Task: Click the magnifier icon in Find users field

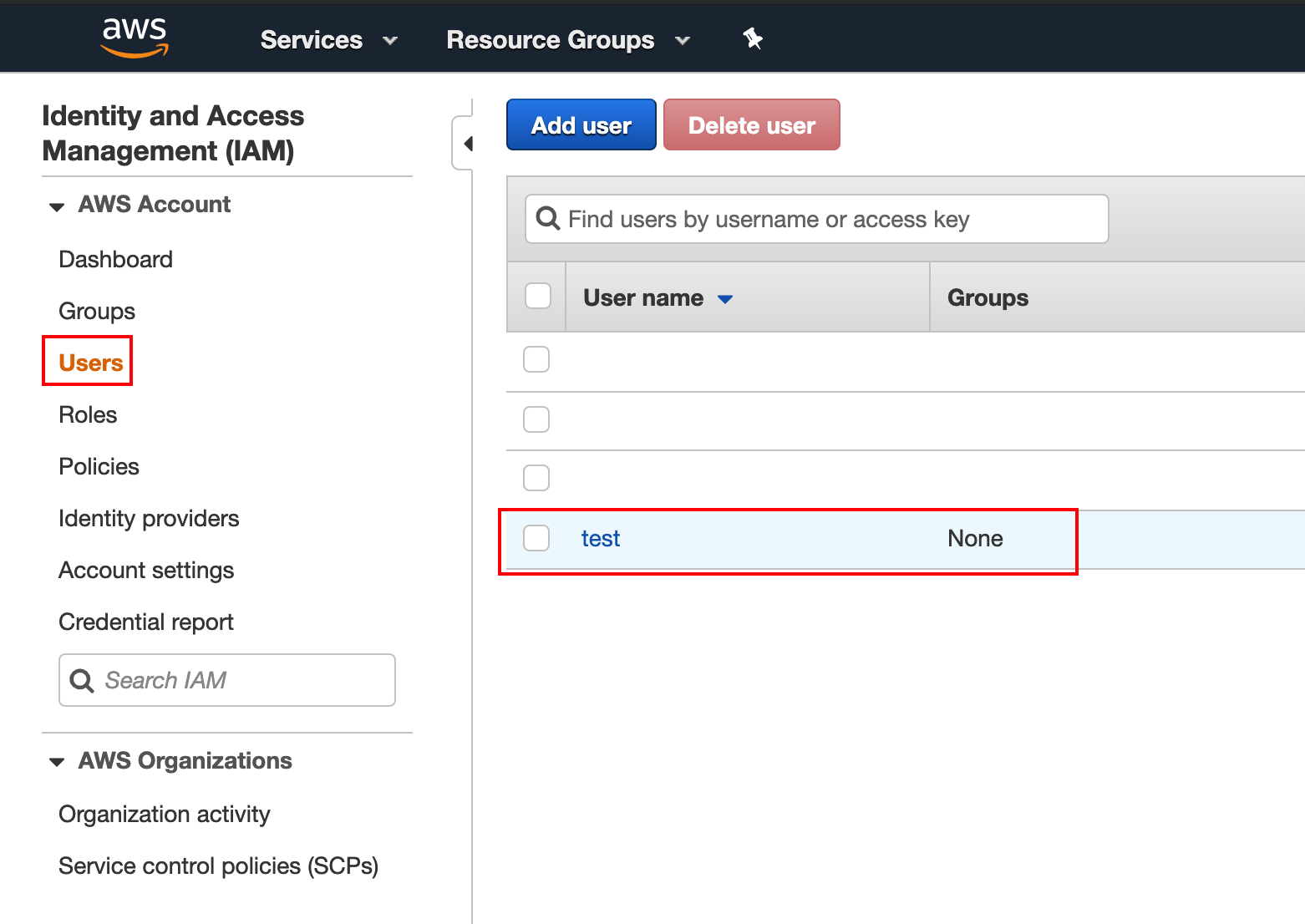Action: (x=548, y=219)
